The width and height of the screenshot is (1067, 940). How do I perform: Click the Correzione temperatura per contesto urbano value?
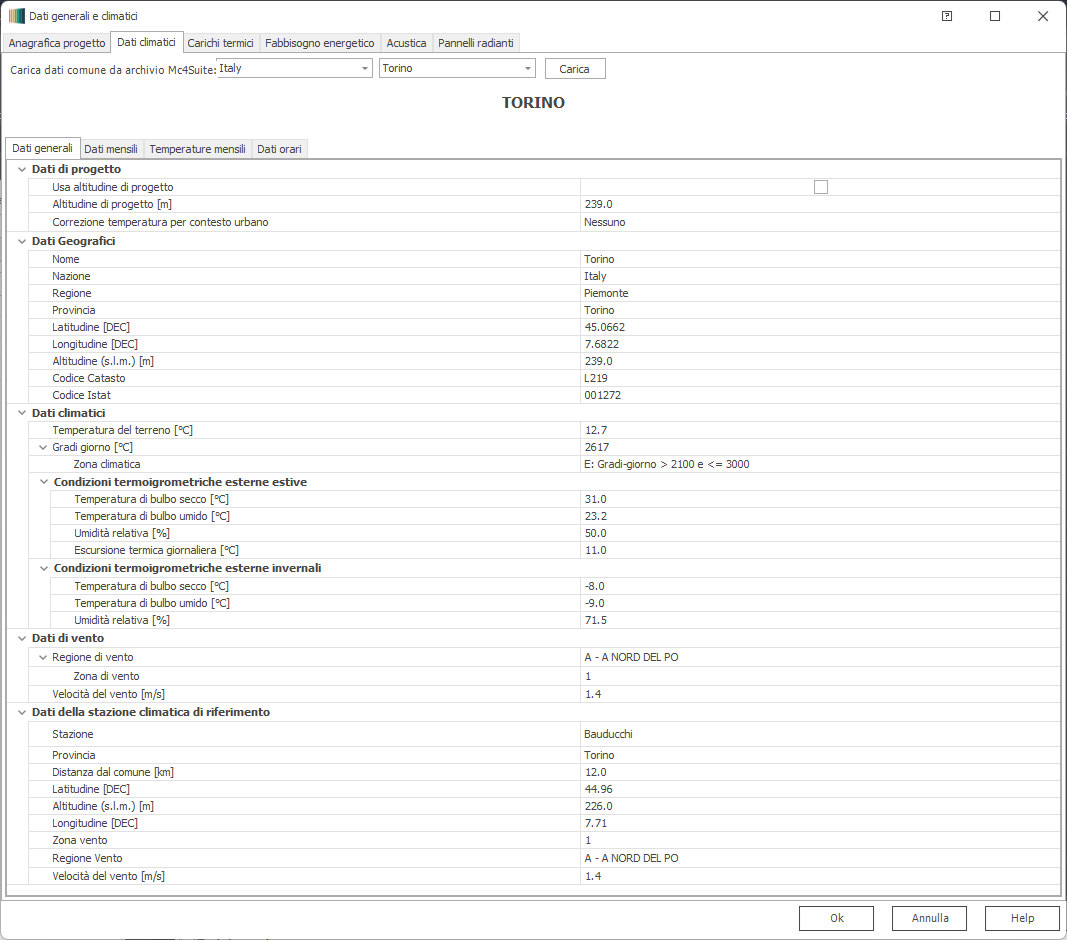[x=818, y=222]
